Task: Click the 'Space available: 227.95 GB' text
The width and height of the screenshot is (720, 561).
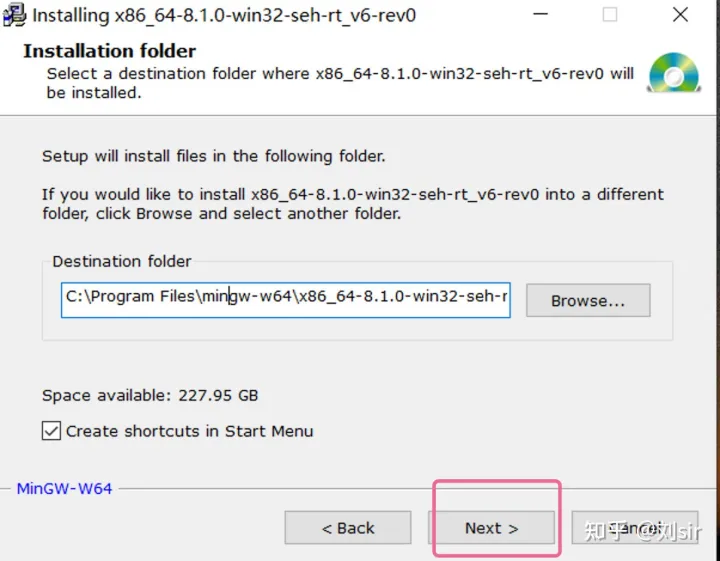Action: pos(150,395)
